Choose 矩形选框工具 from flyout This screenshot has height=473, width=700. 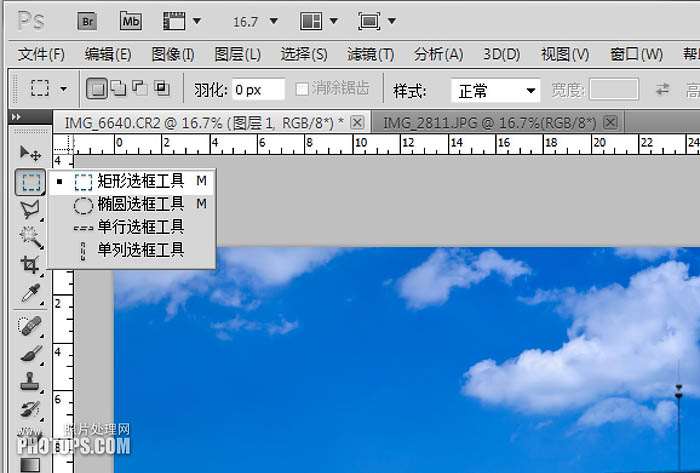click(x=132, y=181)
